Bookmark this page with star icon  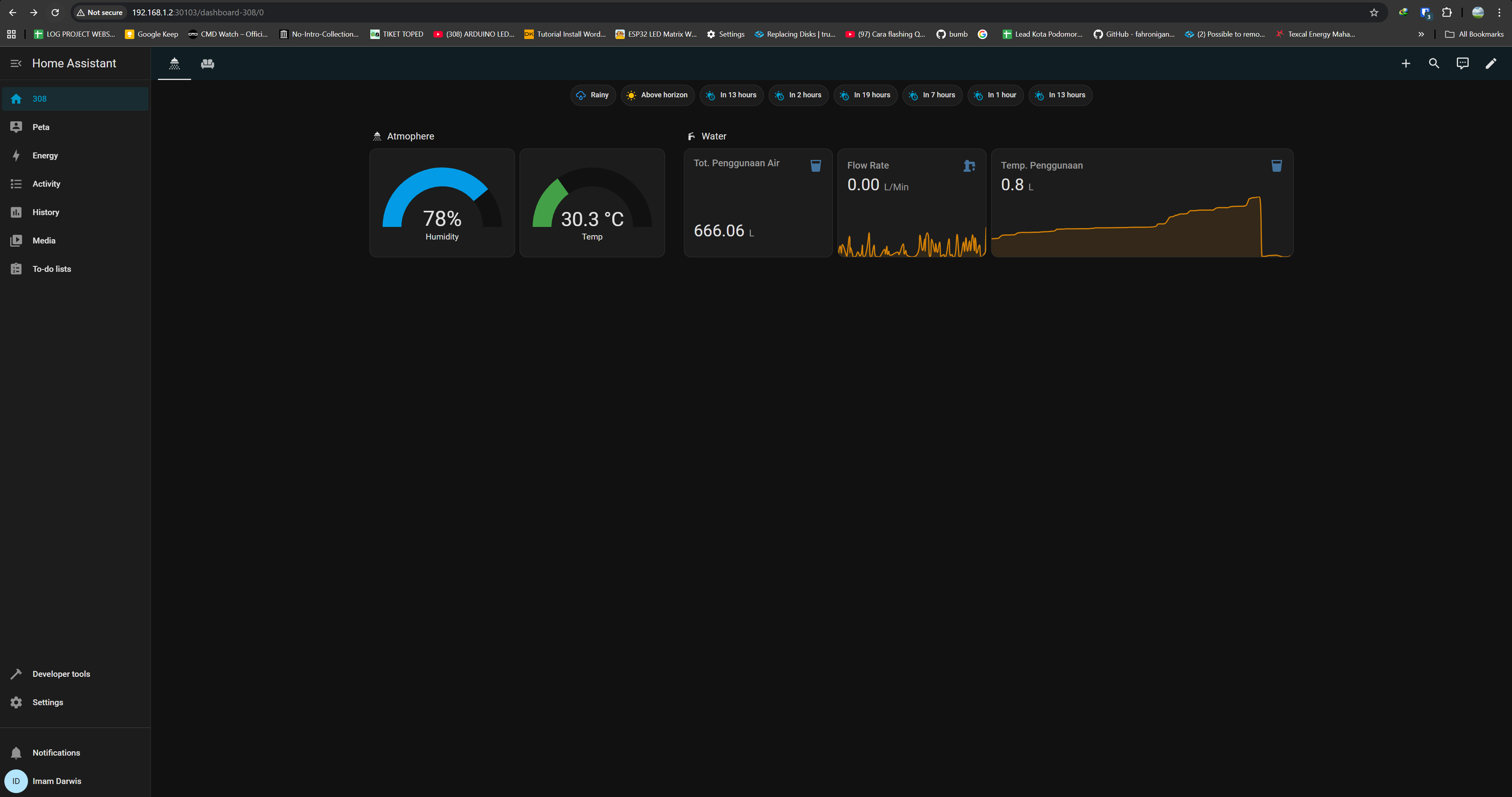tap(1373, 12)
